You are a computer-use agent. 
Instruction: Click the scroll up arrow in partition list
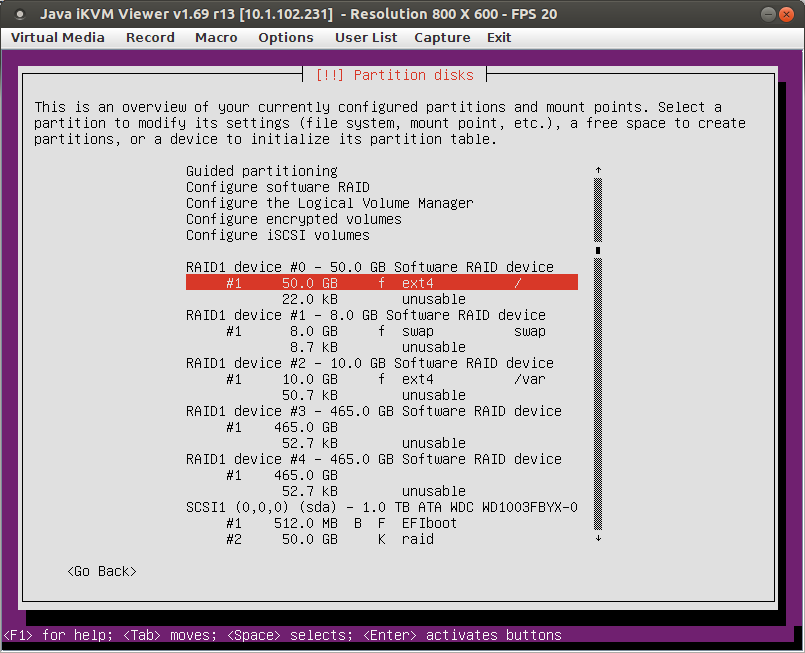pyautogui.click(x=598, y=170)
